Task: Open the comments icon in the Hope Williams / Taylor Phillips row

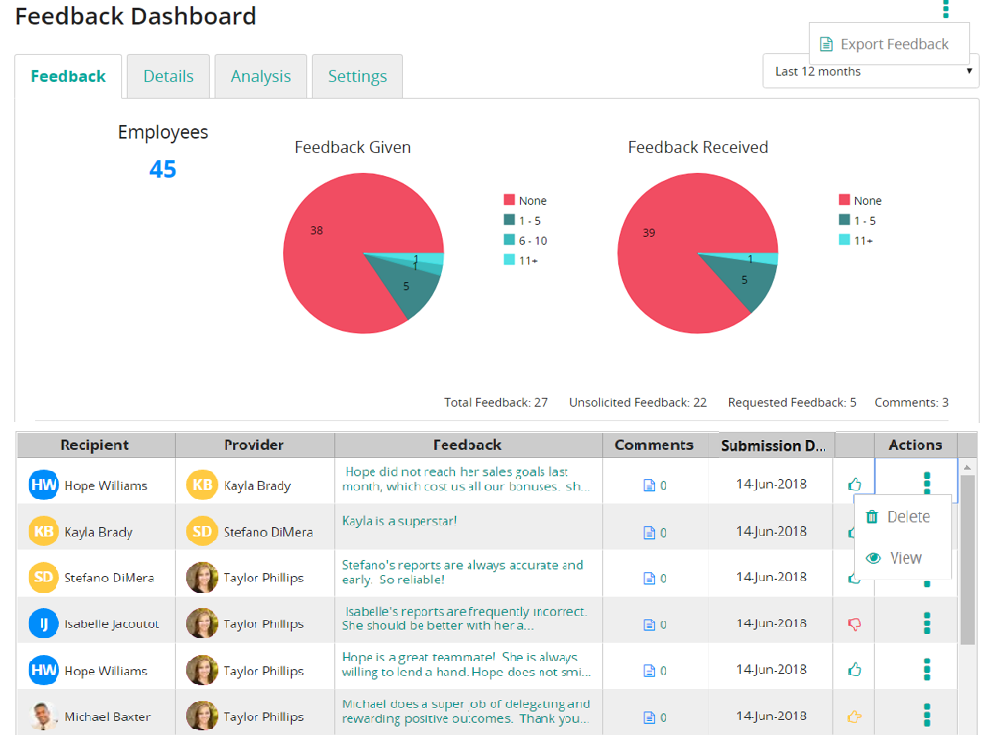Action: coord(649,671)
